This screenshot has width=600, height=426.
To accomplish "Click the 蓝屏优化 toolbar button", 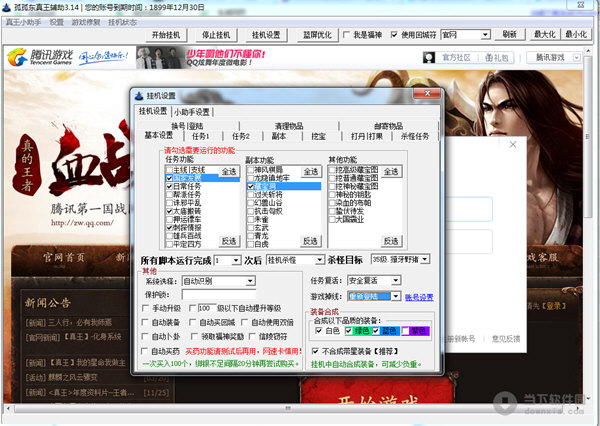I will coord(317,35).
